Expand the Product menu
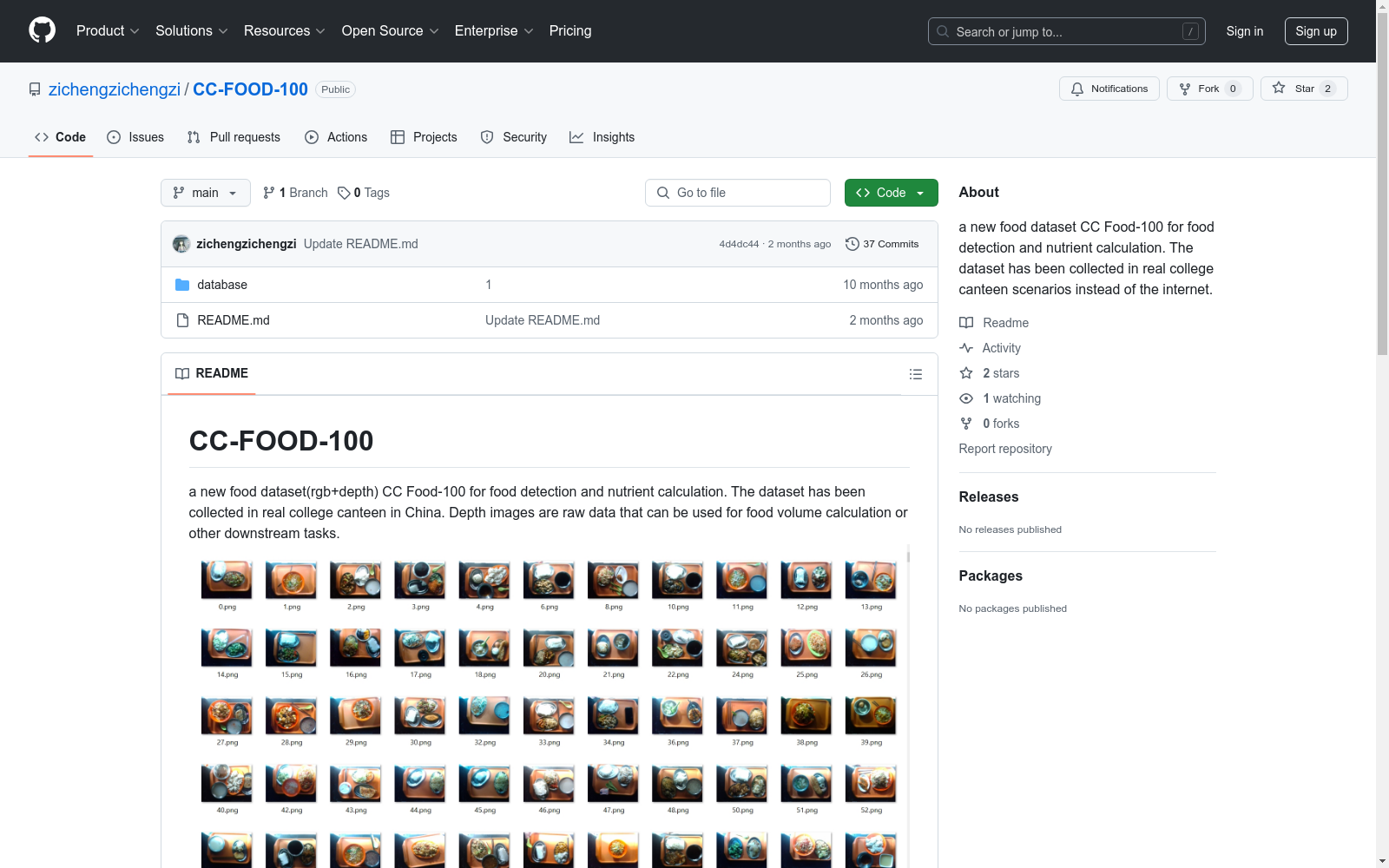The image size is (1389, 868). pyautogui.click(x=108, y=31)
